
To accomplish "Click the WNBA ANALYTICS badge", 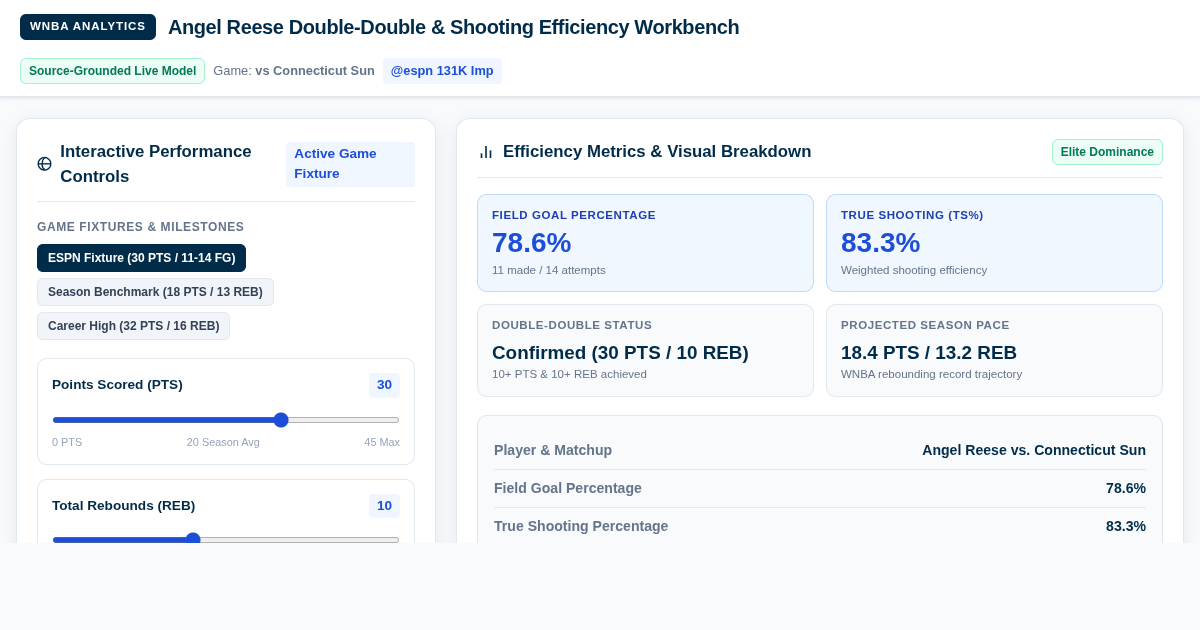I will [x=88, y=27].
